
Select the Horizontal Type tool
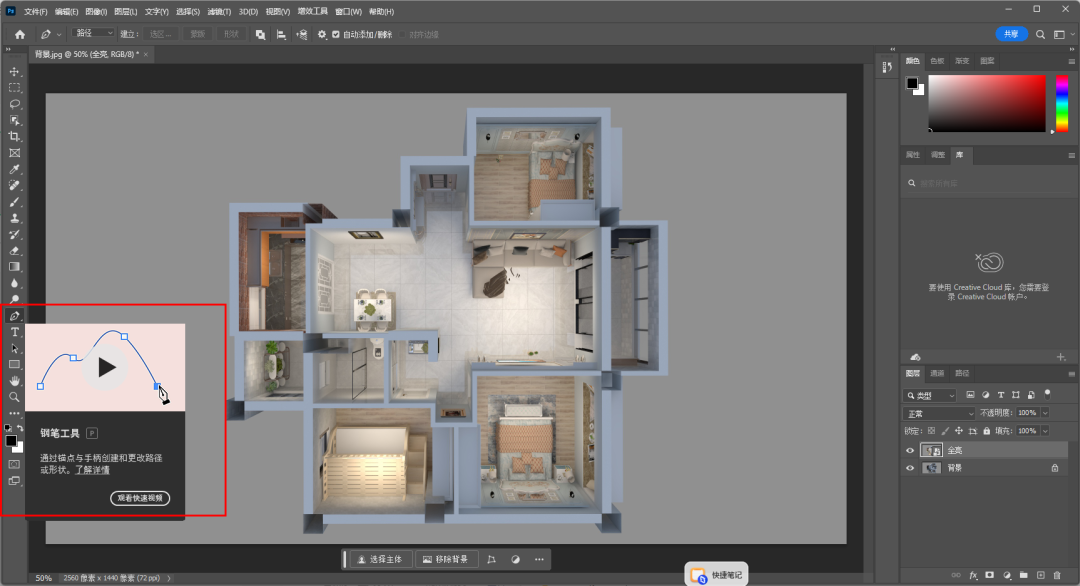tap(14, 332)
